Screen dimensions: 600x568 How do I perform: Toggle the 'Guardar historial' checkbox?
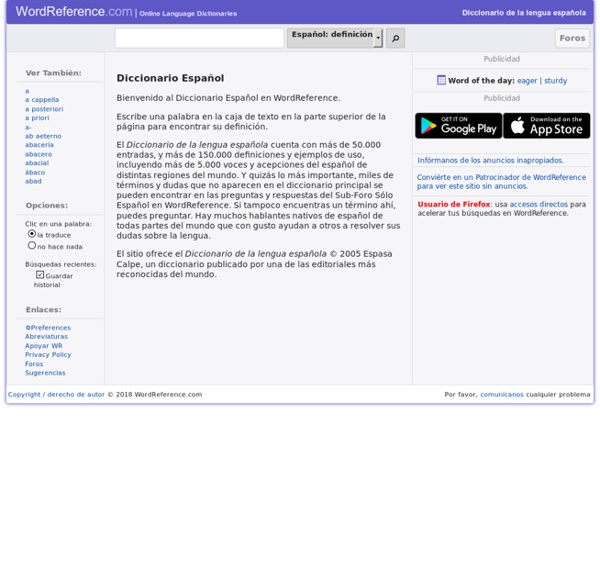tap(40, 275)
